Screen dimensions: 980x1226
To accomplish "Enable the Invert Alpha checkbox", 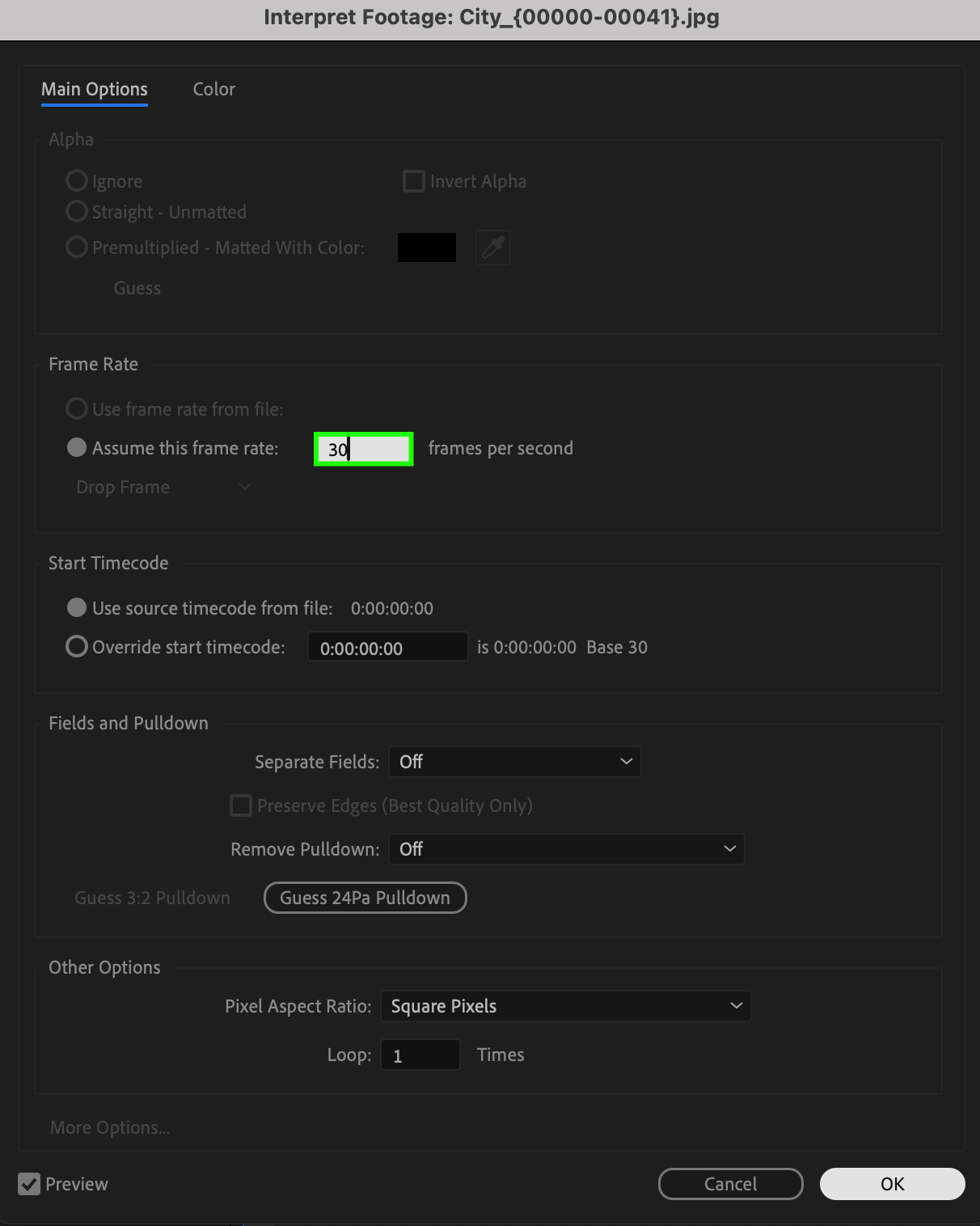I will point(414,181).
